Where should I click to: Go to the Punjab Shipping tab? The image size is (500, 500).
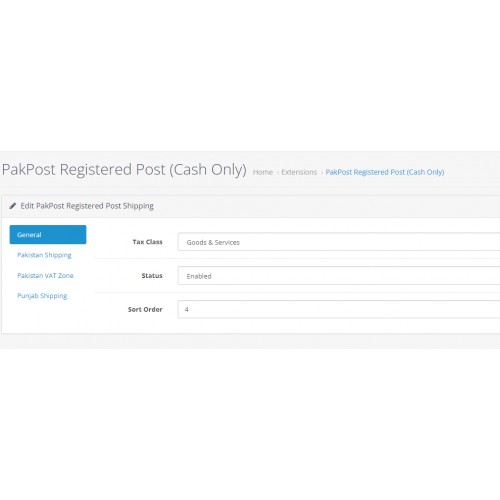[x=42, y=296]
